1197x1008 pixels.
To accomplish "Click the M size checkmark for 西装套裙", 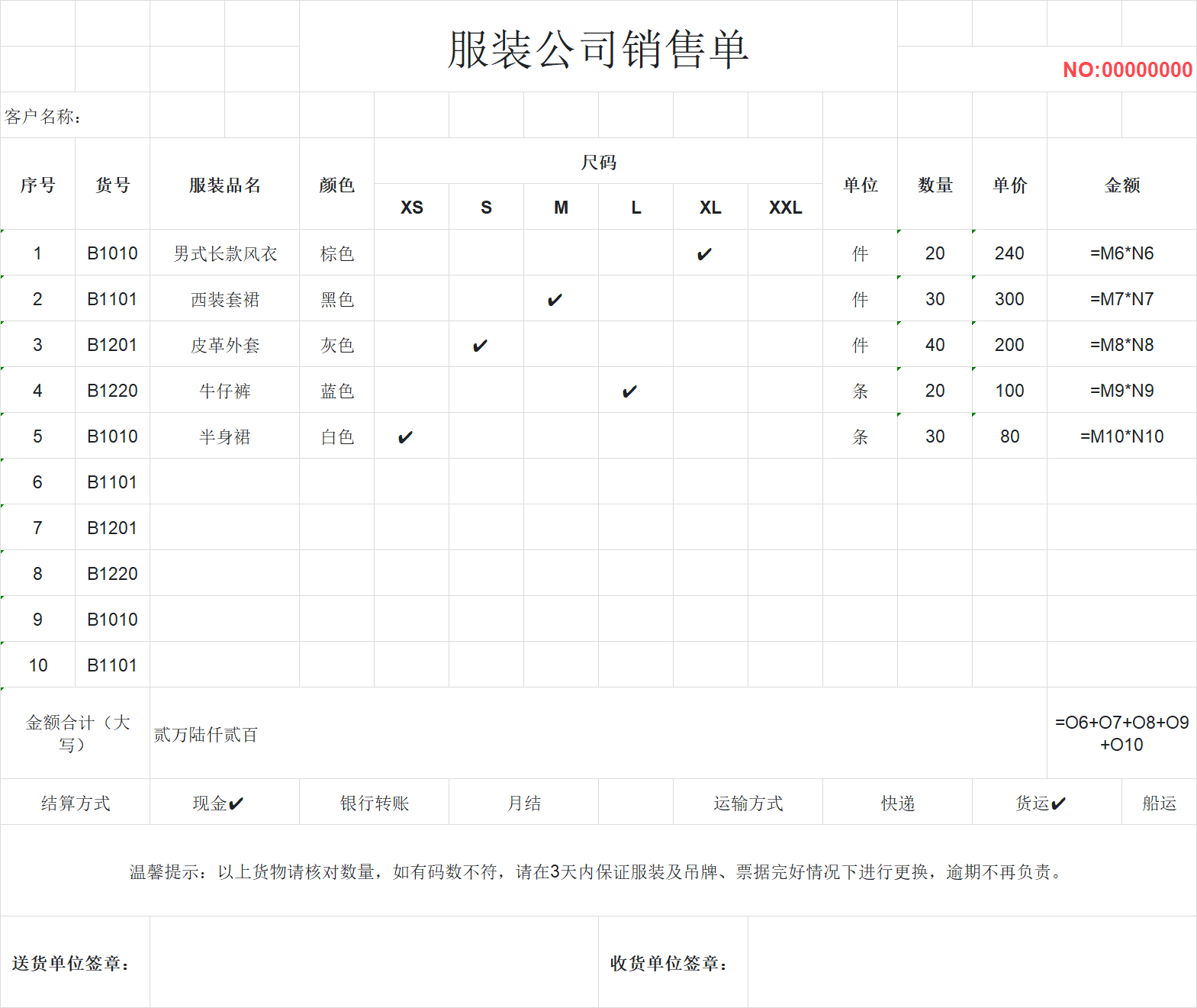I will 555,300.
